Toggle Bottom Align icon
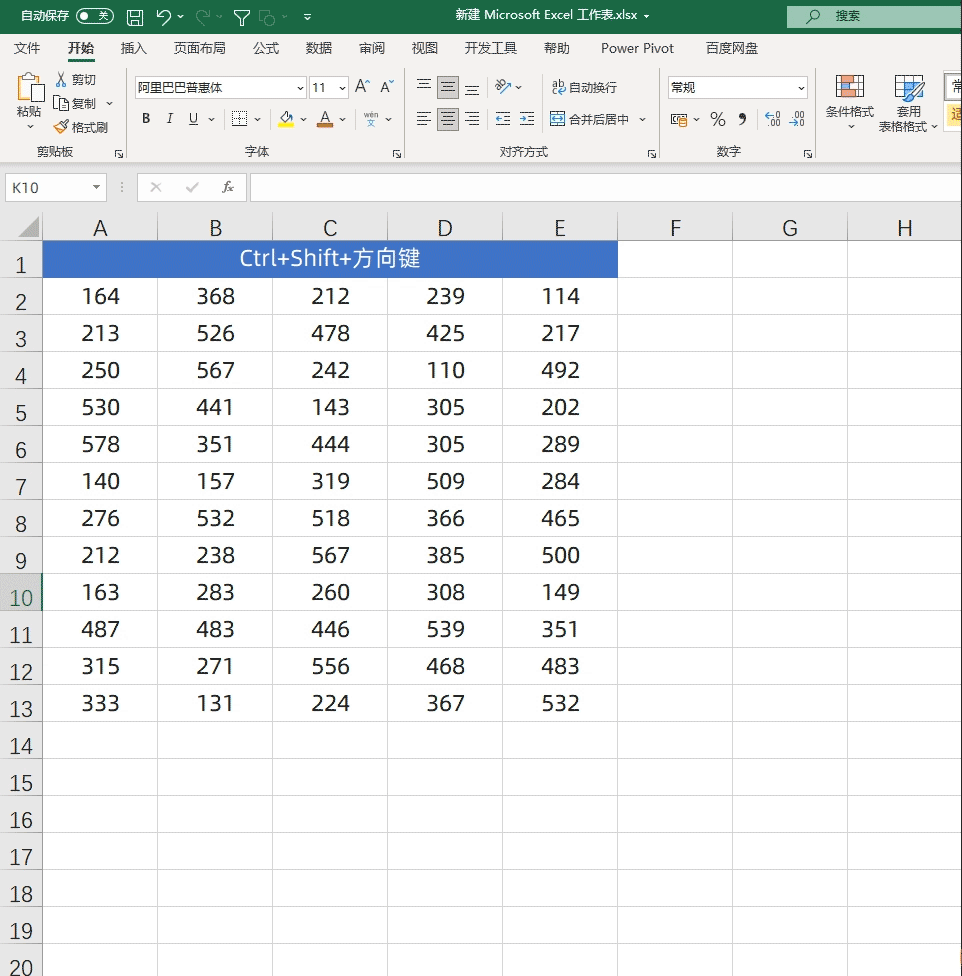The height and width of the screenshot is (976, 962). (472, 88)
